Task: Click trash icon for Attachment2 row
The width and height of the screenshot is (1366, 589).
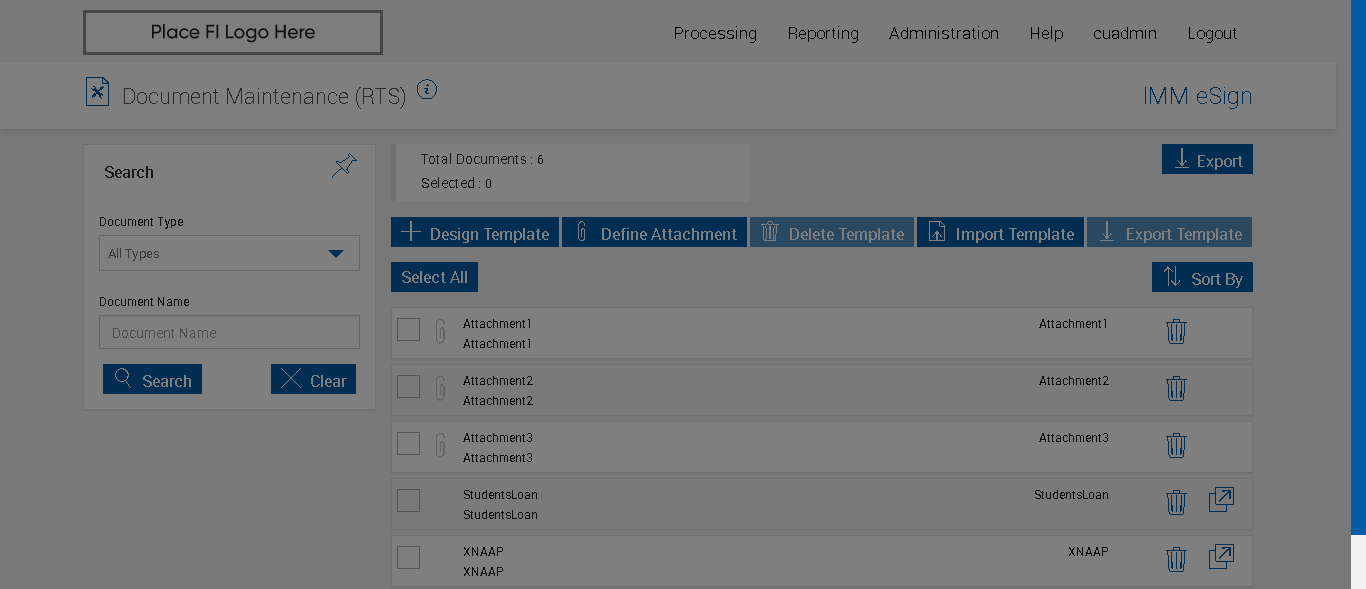Action: coord(1176,388)
